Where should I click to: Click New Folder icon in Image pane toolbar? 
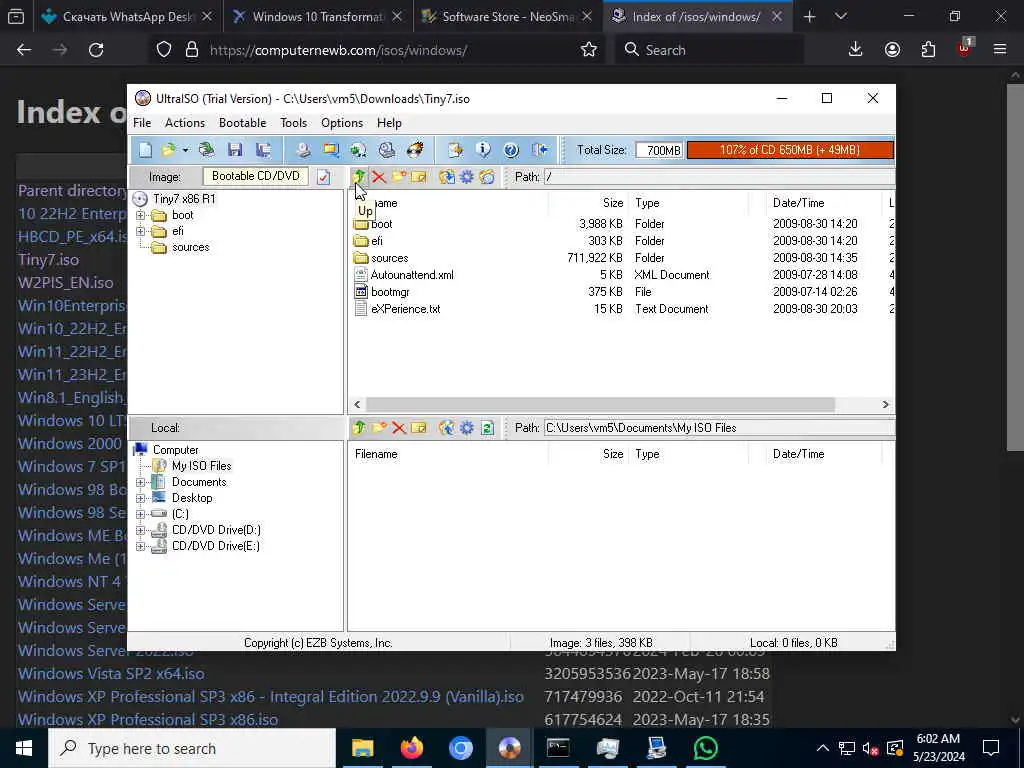click(399, 176)
